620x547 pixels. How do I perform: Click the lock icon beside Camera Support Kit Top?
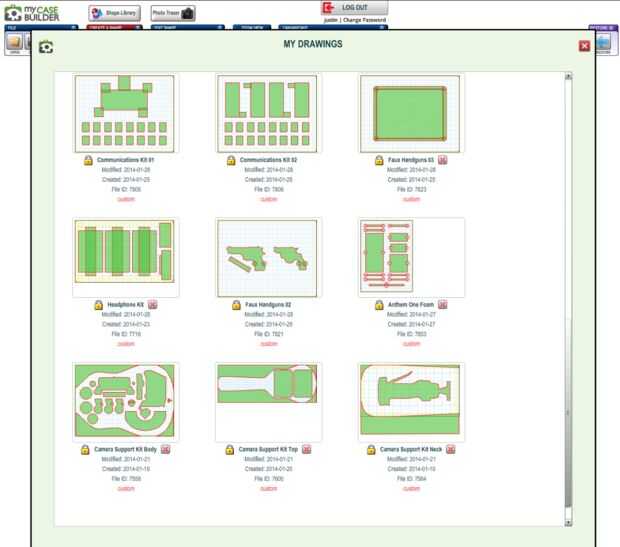[230, 450]
